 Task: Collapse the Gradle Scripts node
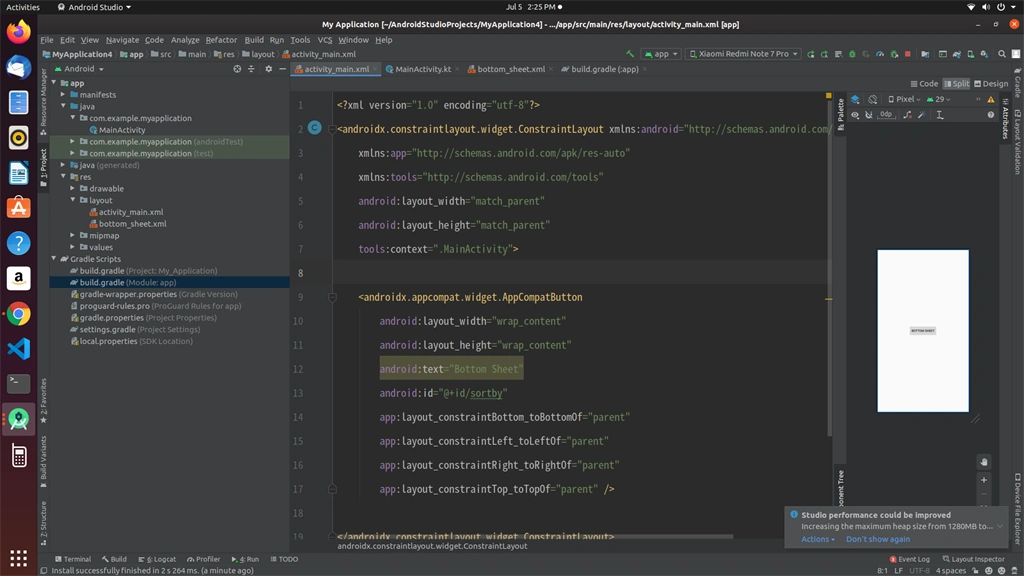pyautogui.click(x=54, y=259)
